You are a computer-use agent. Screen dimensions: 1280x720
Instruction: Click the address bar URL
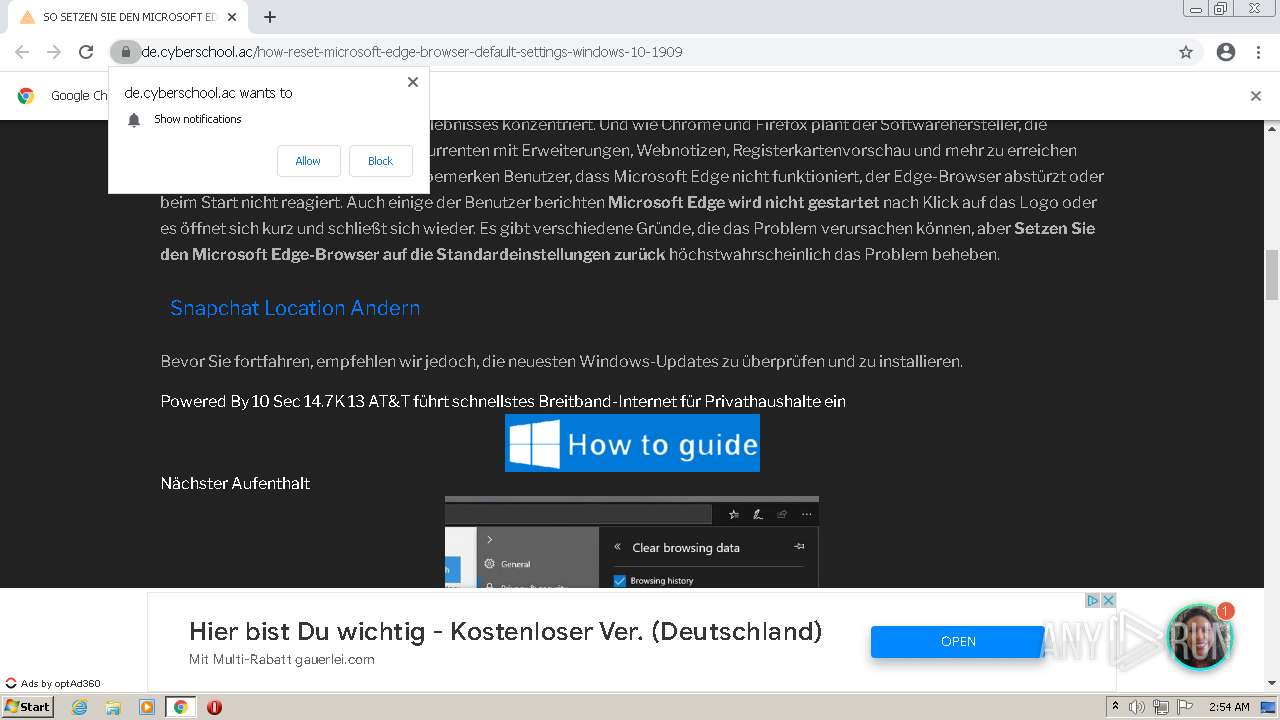(x=412, y=52)
